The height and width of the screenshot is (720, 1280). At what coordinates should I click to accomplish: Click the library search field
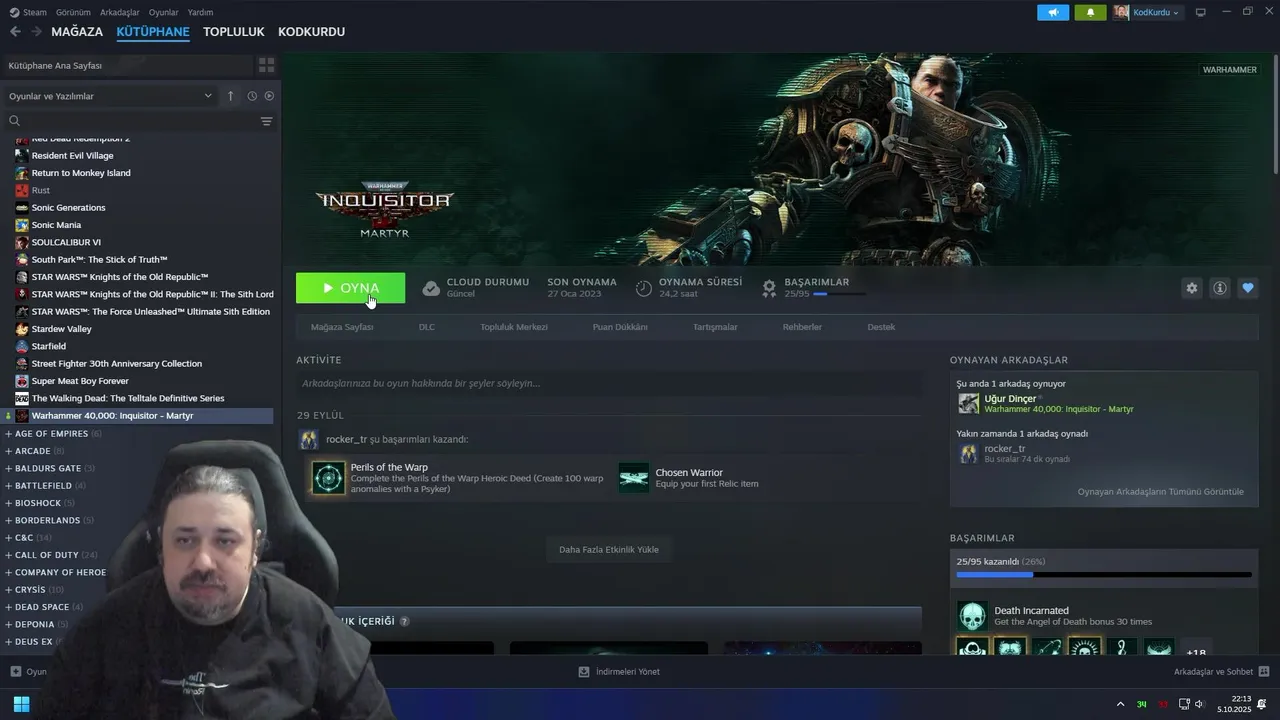tap(130, 121)
